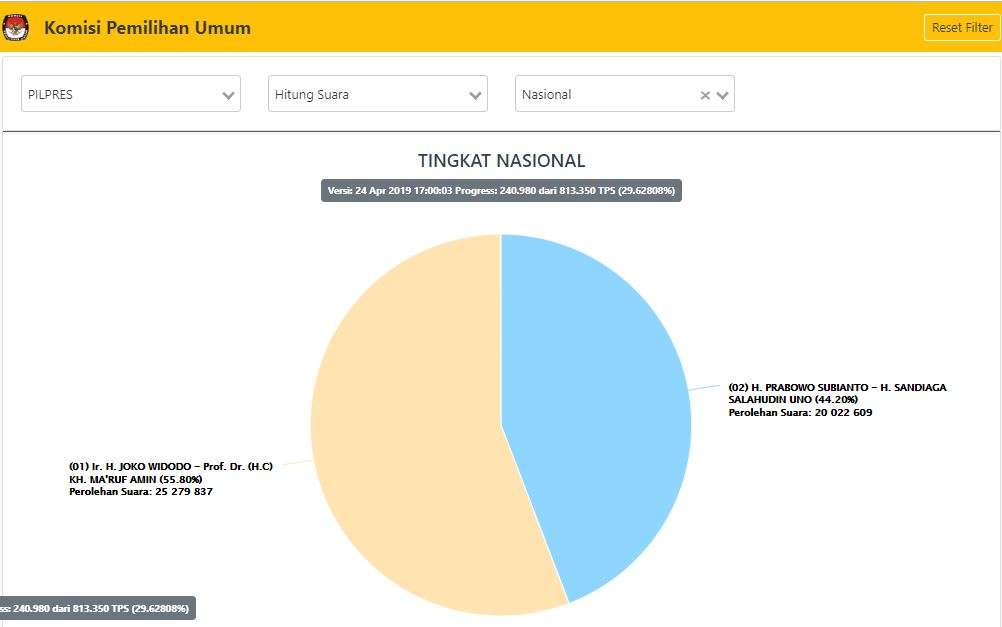1002x627 pixels.
Task: Click the bottom-left 240.980 dari 813.350 TPS badge
Action: click(98, 608)
